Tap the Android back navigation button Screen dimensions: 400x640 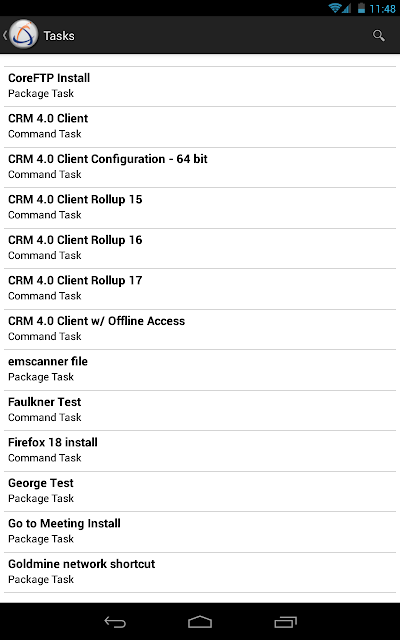pos(115,622)
